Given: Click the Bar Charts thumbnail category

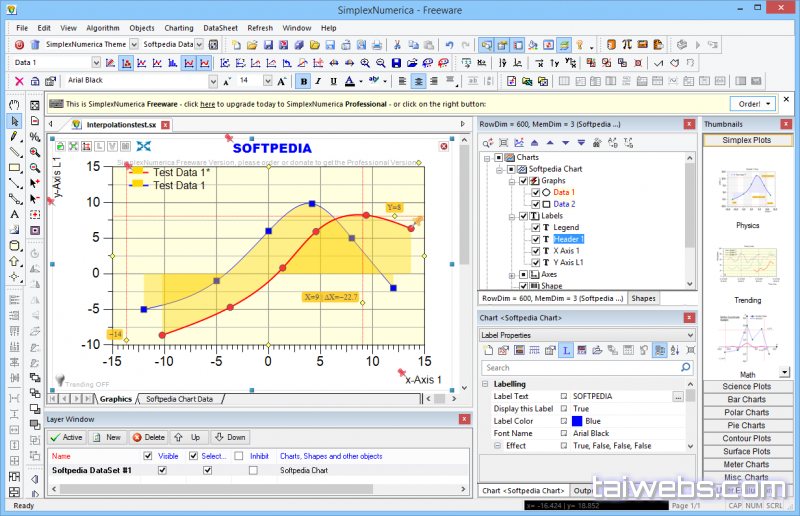Looking at the screenshot, I should [x=746, y=399].
